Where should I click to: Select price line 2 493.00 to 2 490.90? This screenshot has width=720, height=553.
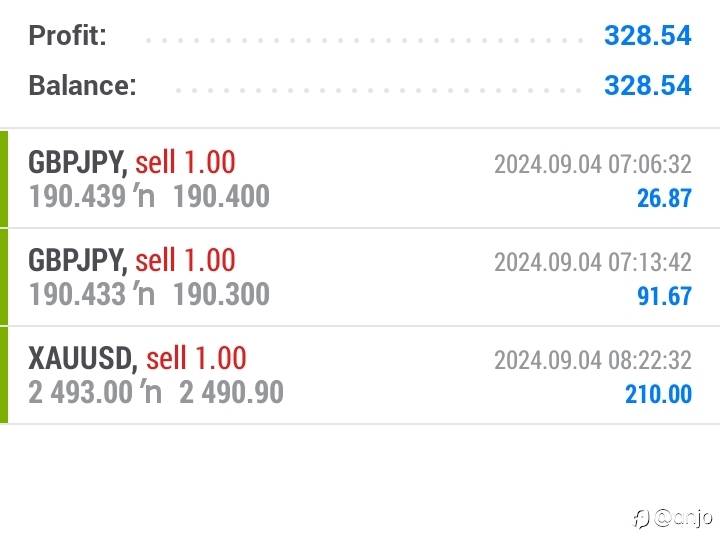click(156, 392)
